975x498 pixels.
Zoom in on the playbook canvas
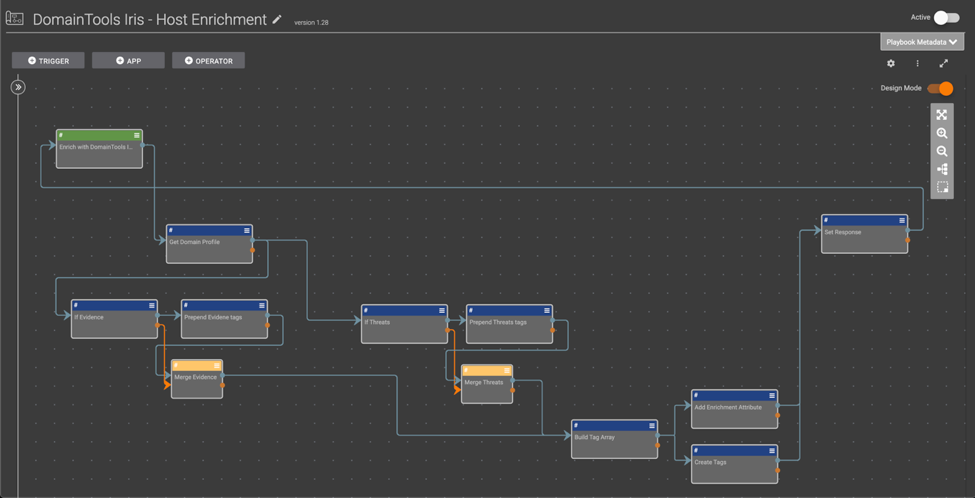[x=941, y=133]
